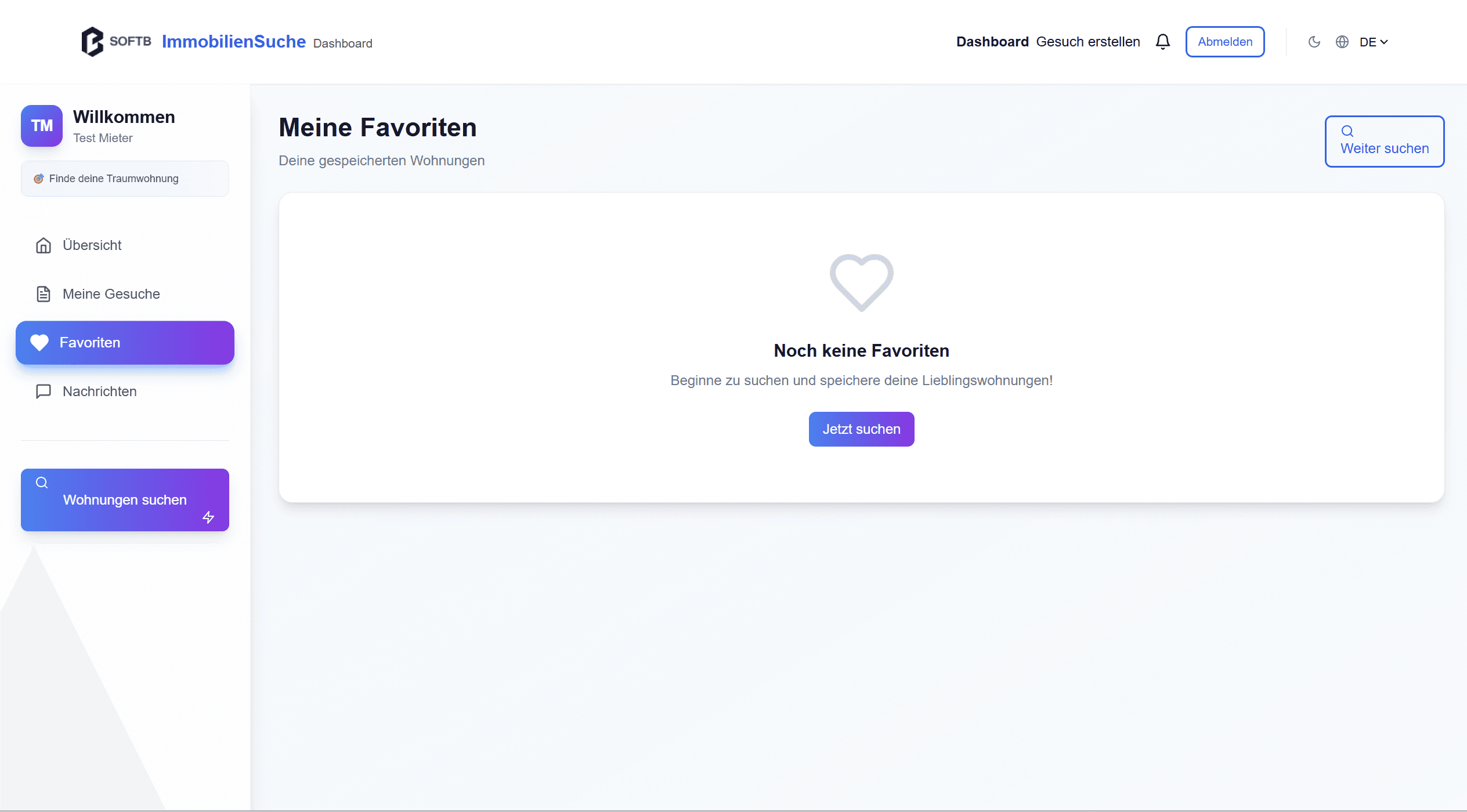Click the Nachrichten chat bubble icon
Viewport: 1467px width, 812px height.
pos(44,391)
